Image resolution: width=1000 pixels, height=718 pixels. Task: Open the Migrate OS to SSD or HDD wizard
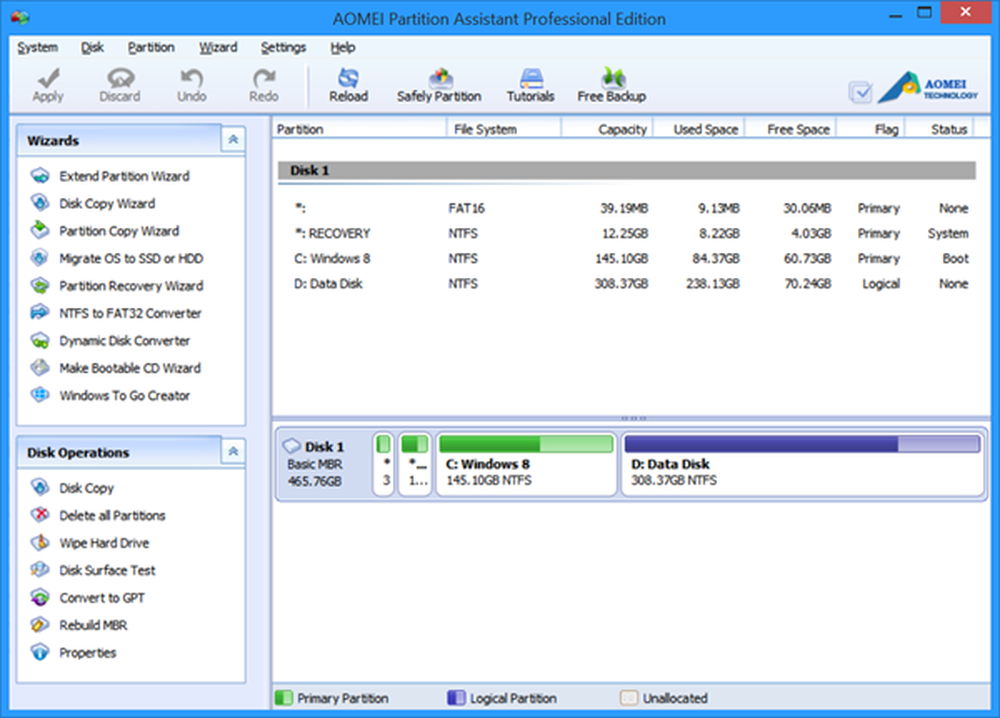tap(130, 258)
